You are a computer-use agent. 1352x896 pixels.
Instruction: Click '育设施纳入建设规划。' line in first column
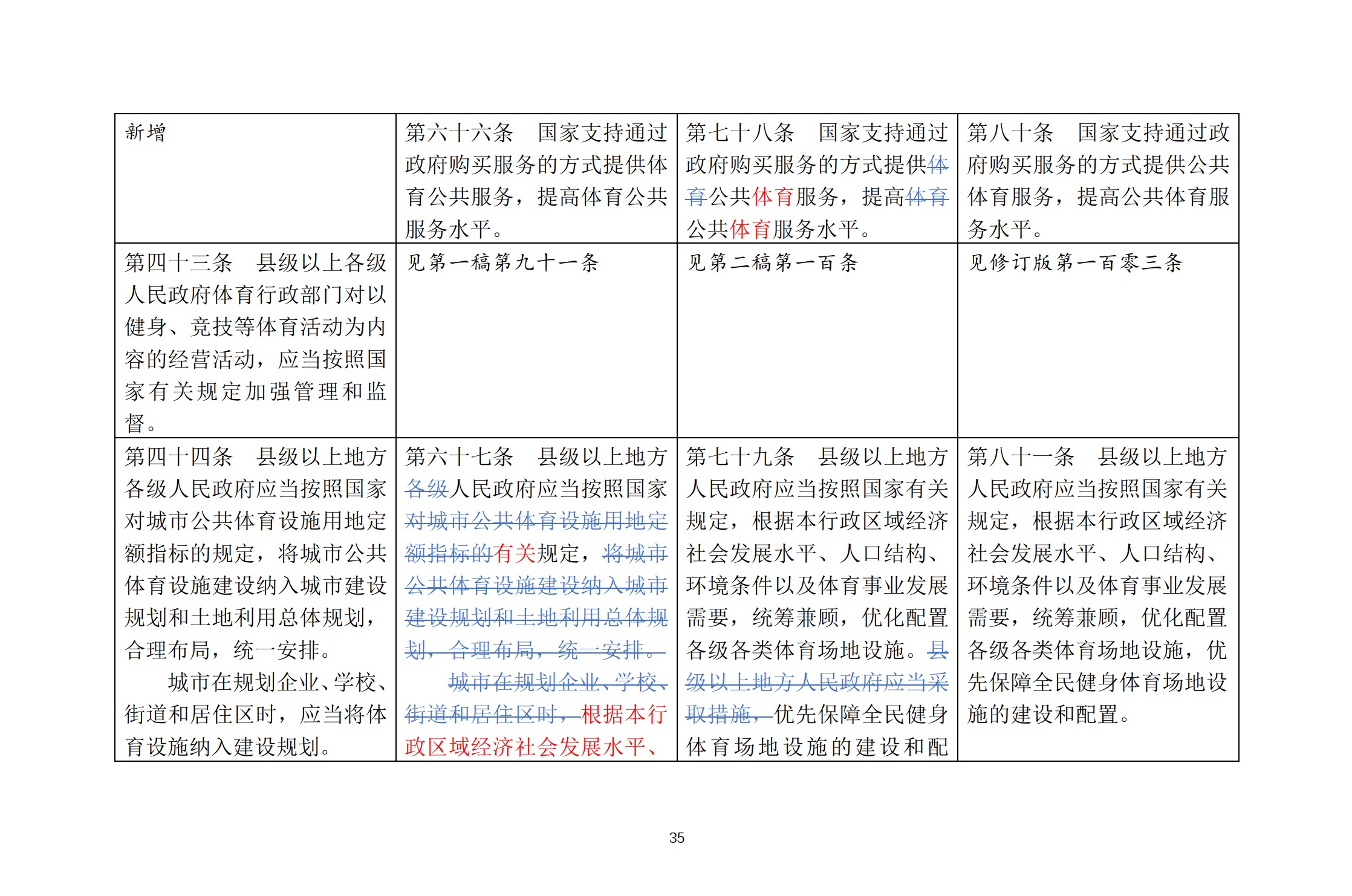pyautogui.click(x=229, y=747)
